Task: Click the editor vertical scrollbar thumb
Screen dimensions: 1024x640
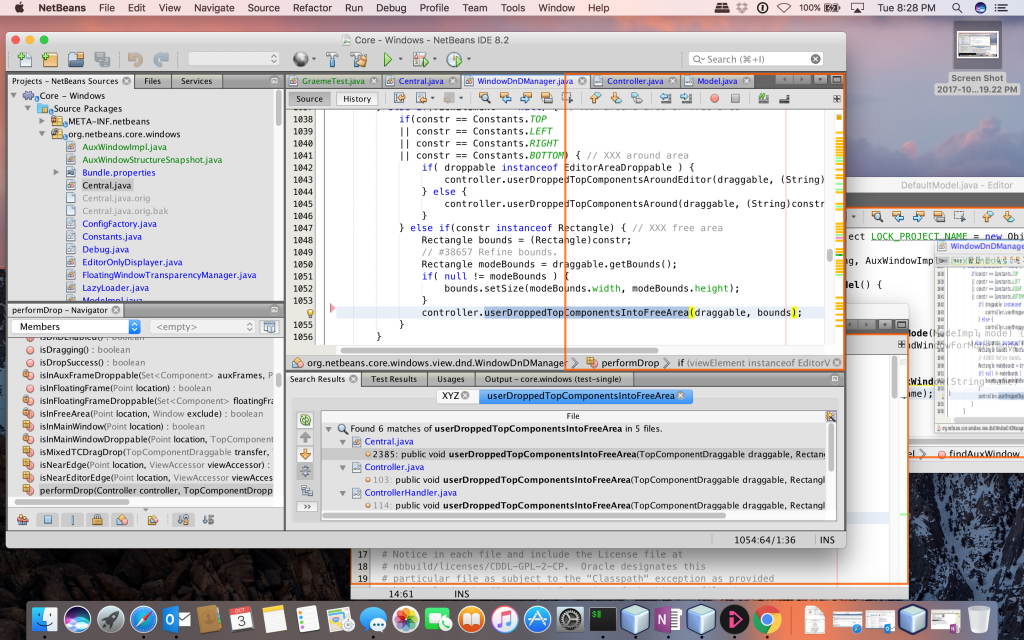Action: (829, 255)
